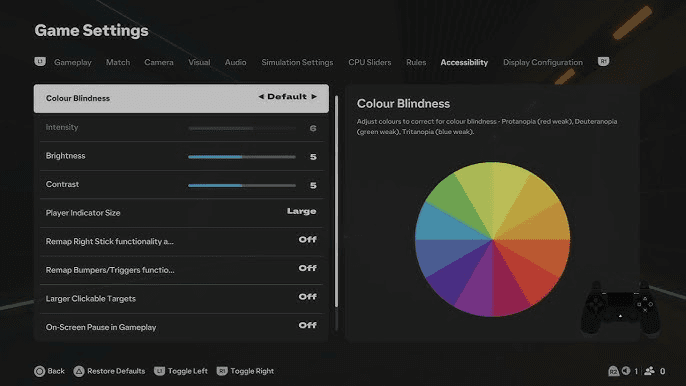Open the Display Configuration tab
Viewport: 686px width, 386px height.
tap(542, 62)
